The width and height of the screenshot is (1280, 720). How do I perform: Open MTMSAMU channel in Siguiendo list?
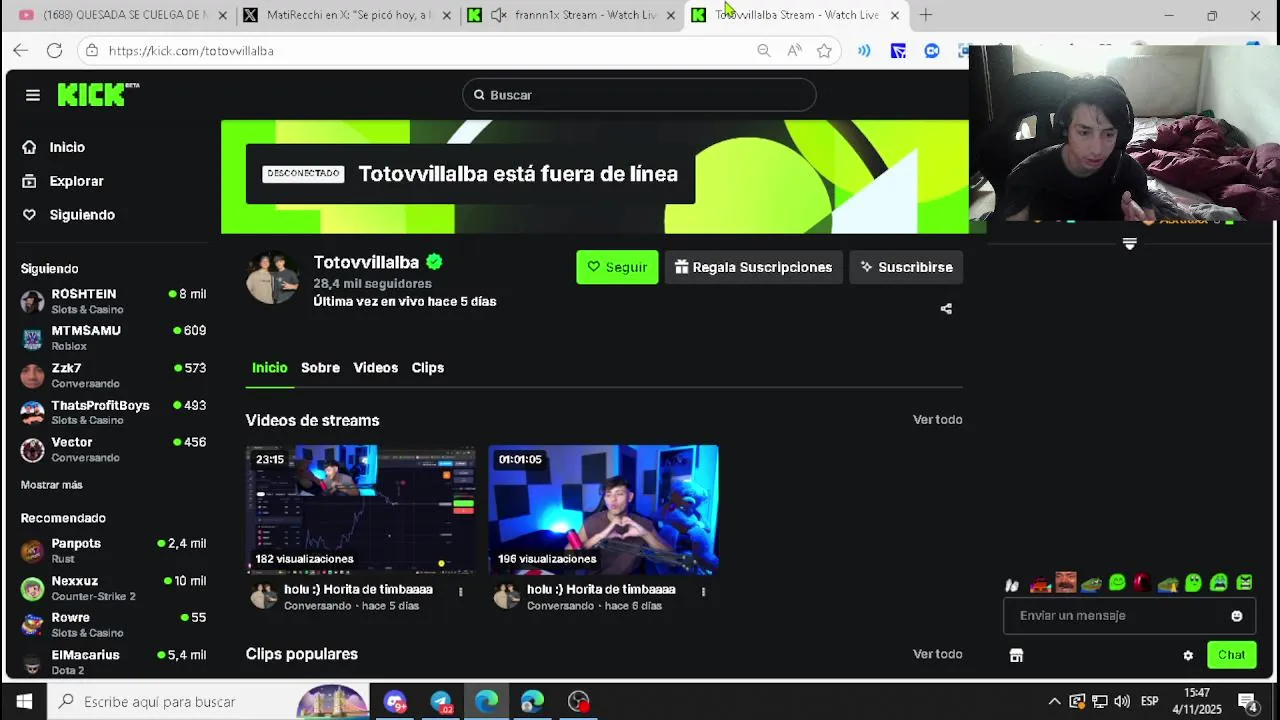[x=113, y=338]
